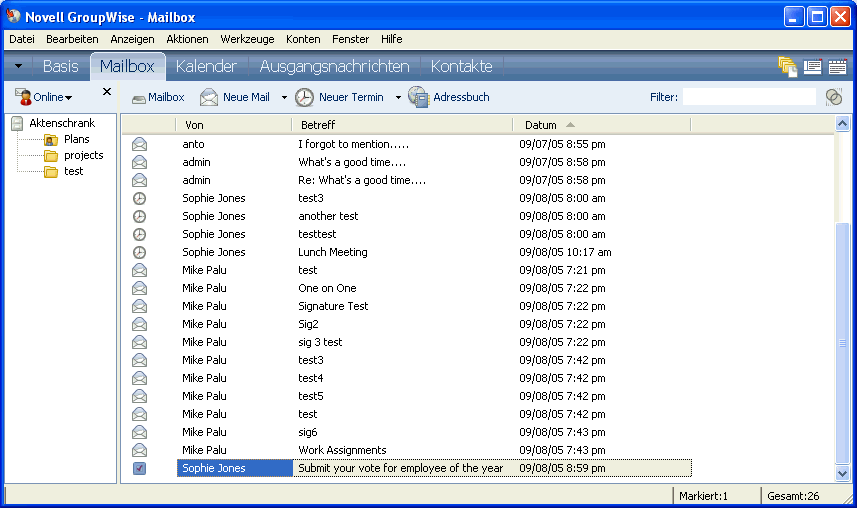
Task: Click the filter find icon beside Filter field
Action: coord(834,97)
